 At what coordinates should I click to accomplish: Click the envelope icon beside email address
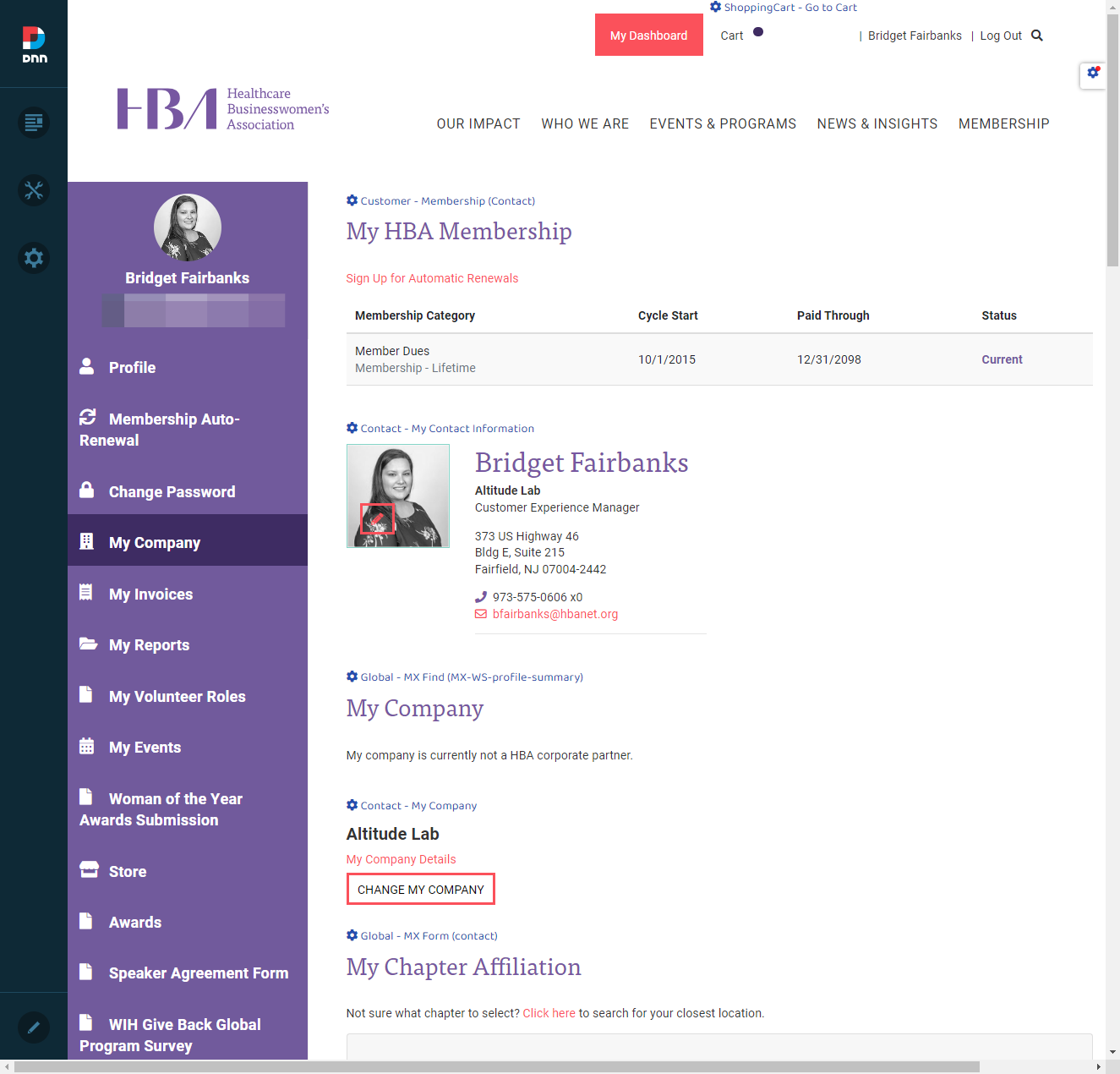pyautogui.click(x=481, y=614)
